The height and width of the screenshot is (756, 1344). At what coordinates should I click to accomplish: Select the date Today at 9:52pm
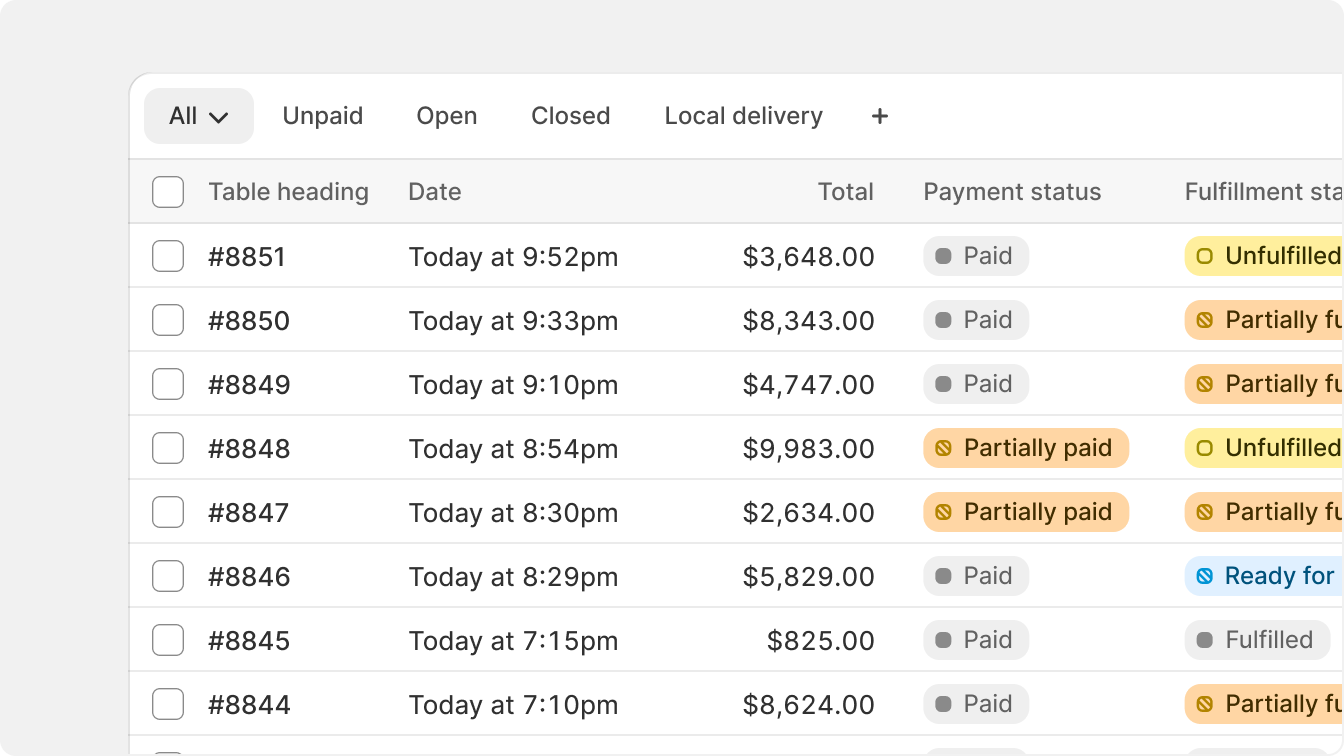pyautogui.click(x=513, y=257)
